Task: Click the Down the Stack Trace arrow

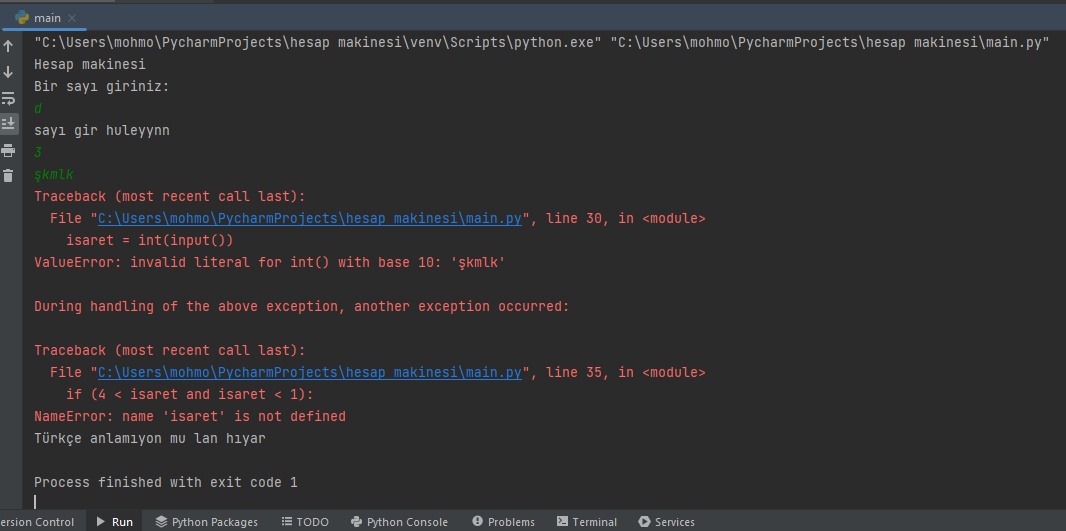Action: [x=8, y=72]
